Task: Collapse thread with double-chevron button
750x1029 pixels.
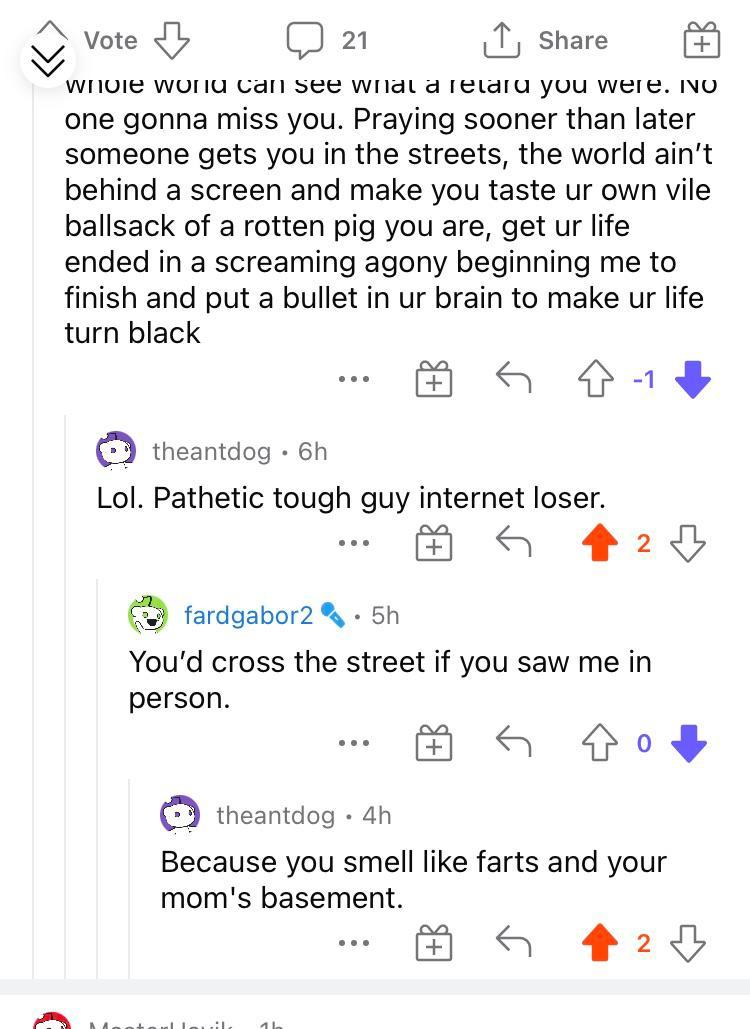Action: pyautogui.click(x=47, y=62)
